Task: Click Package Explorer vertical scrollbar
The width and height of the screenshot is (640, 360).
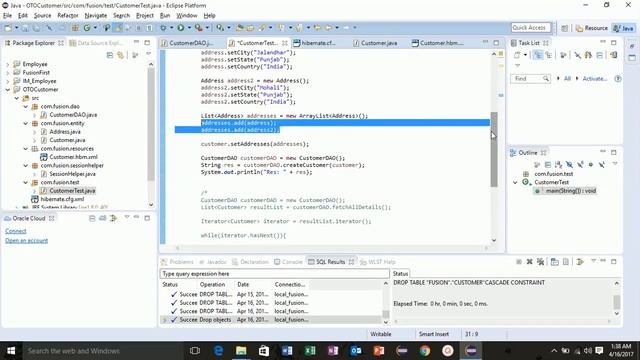Action: coord(151,124)
